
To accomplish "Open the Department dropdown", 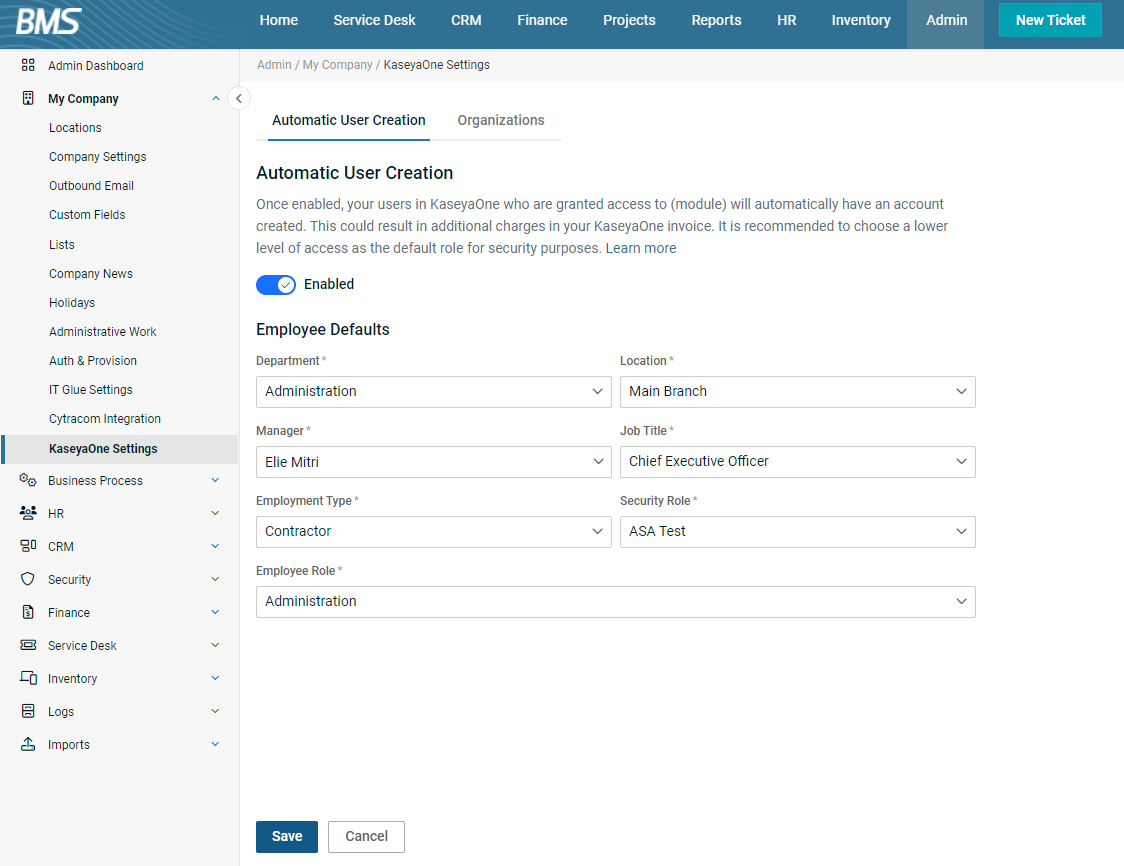I will pyautogui.click(x=434, y=391).
